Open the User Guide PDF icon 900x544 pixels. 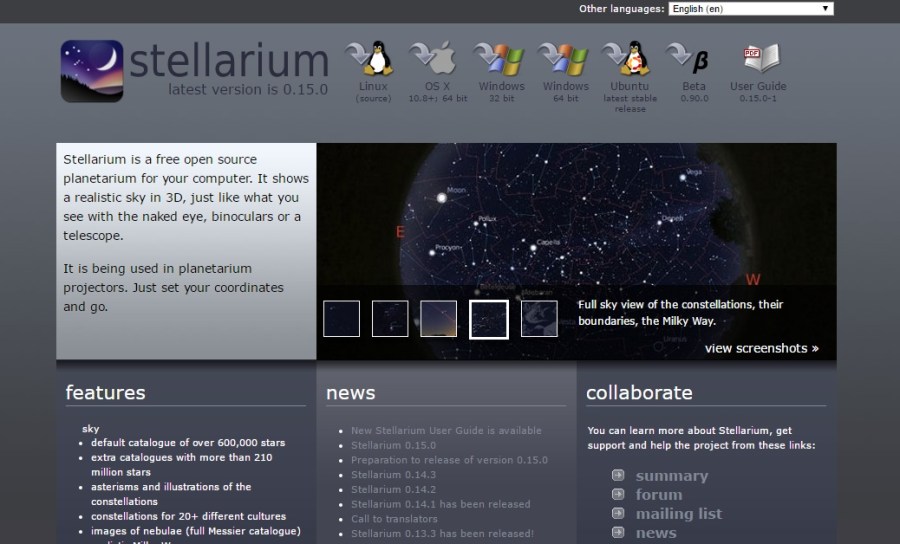[761, 59]
